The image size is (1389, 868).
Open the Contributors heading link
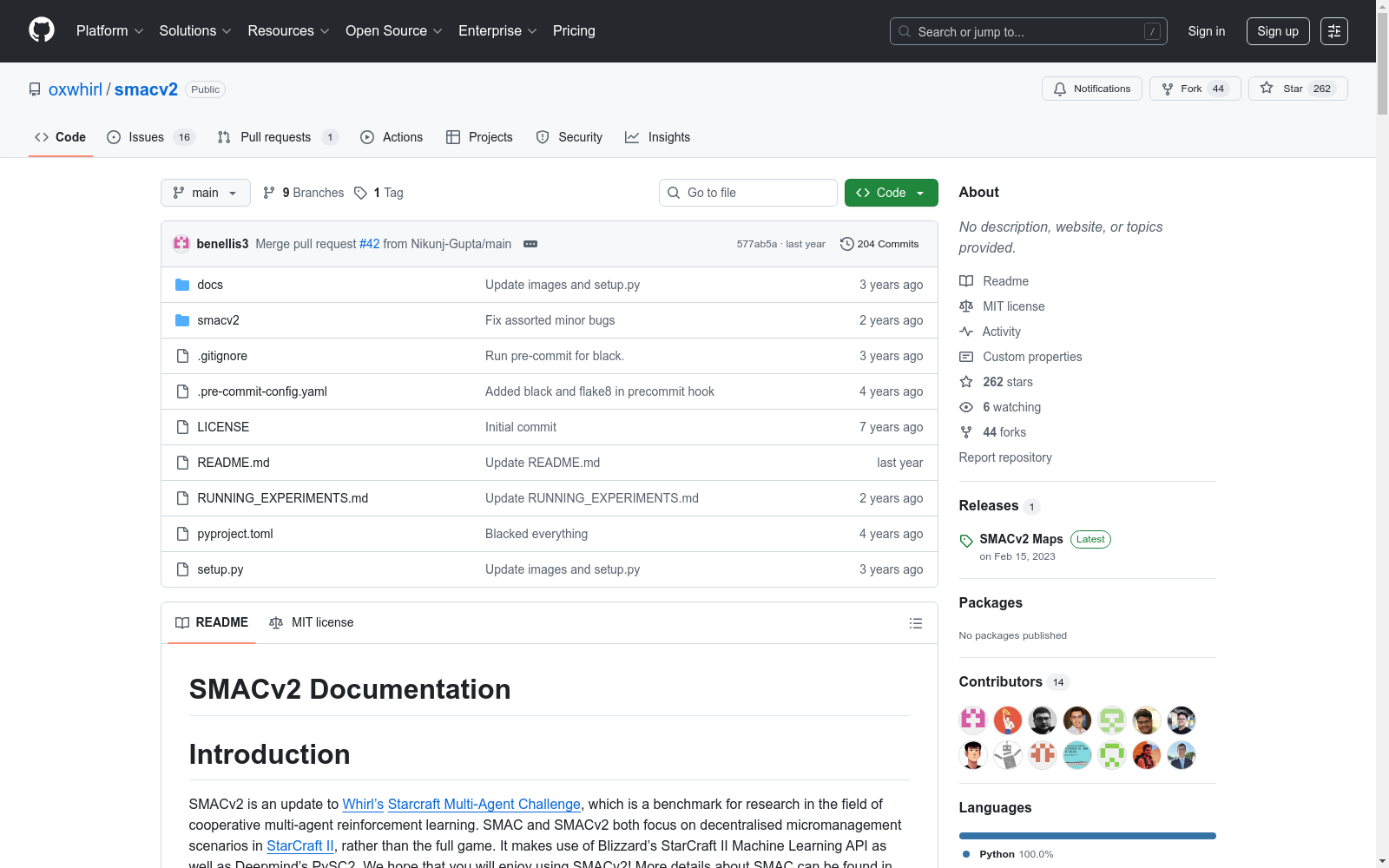pyautogui.click(x=1014, y=682)
